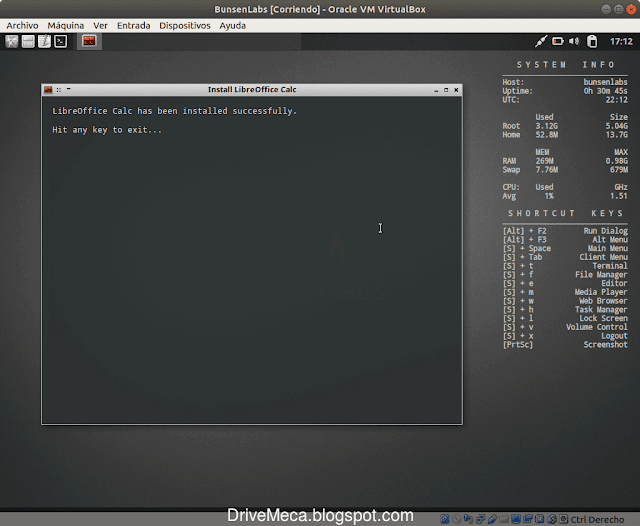
Task: Close the Install LibreOffice Calc window
Action: click(456, 90)
